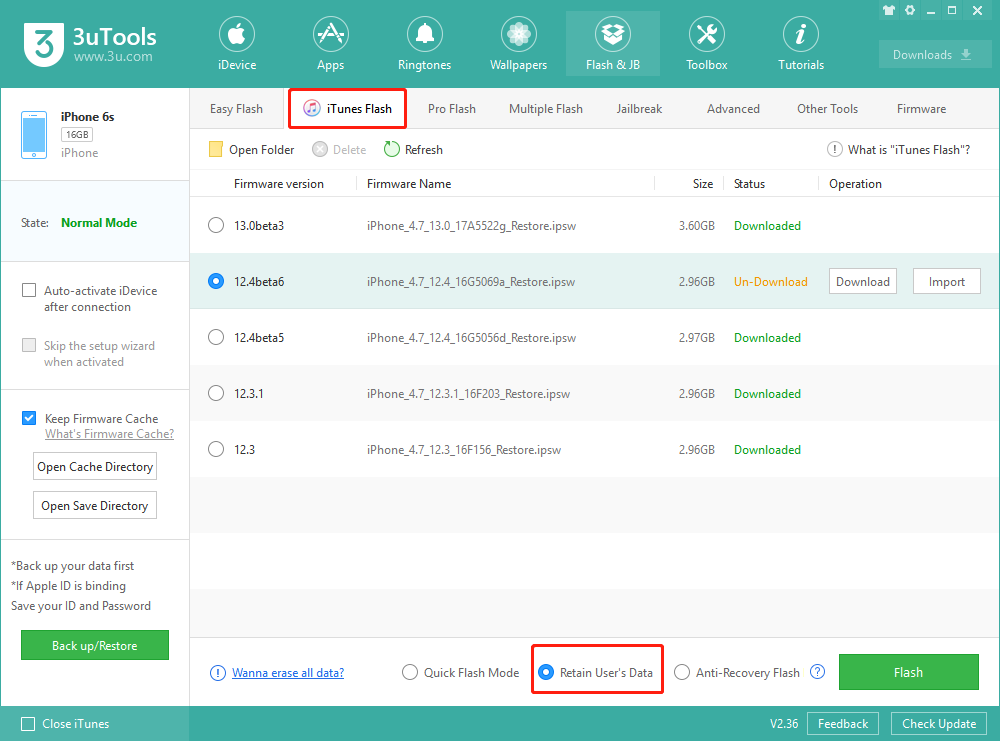The width and height of the screenshot is (1000, 741).
Task: Select firmware 12.3.1 radio button
Action: pos(216,393)
